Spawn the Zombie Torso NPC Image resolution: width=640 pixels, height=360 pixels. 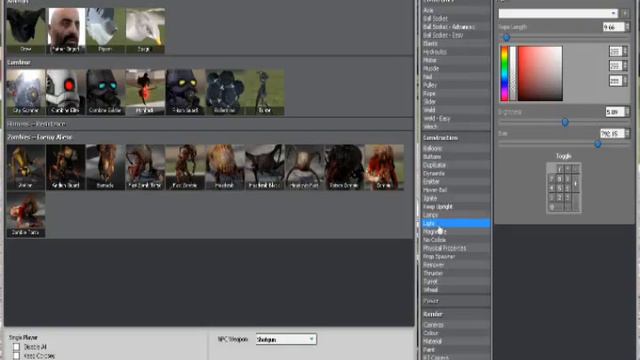coord(25,215)
